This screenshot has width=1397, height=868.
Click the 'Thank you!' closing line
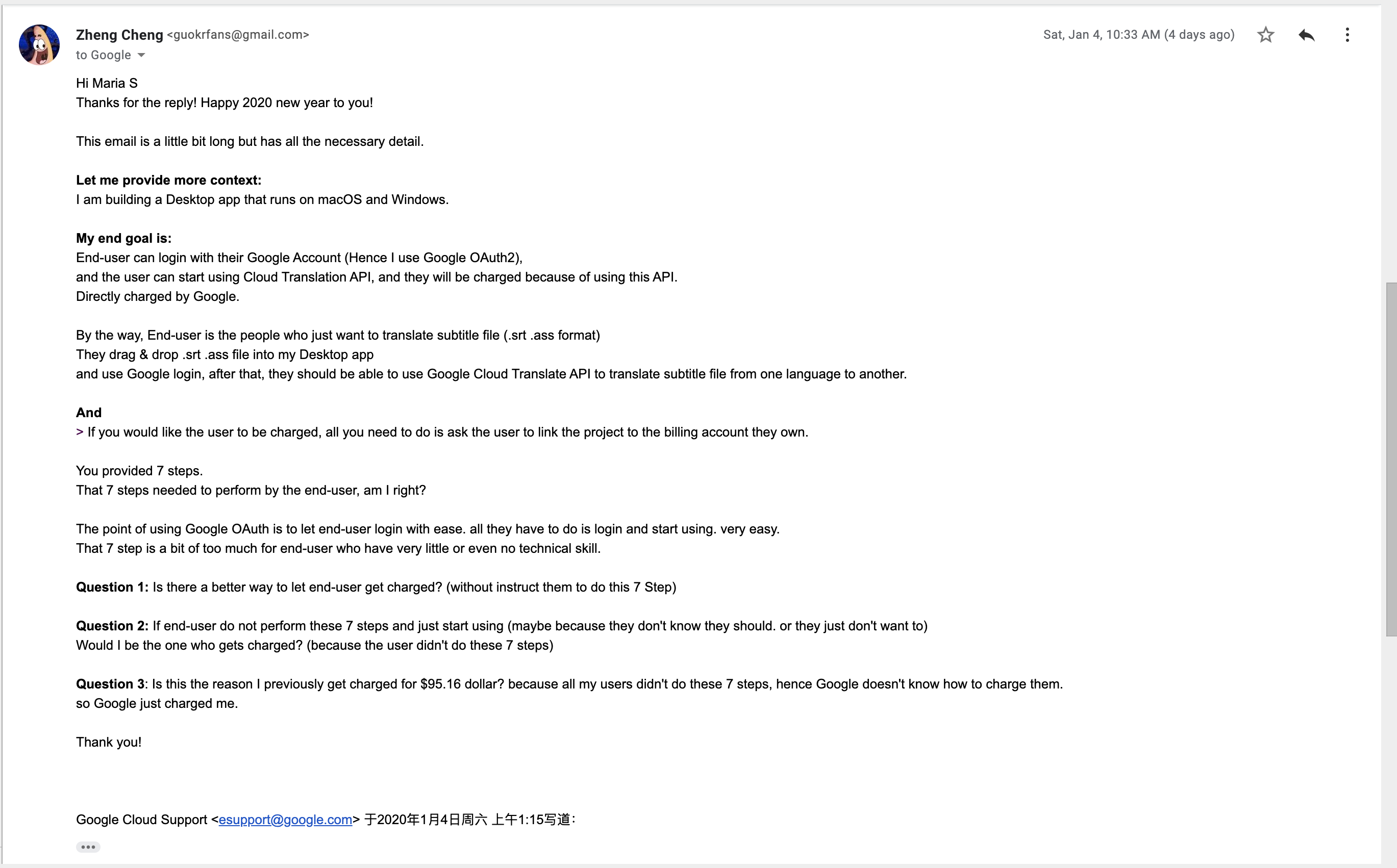[x=109, y=742]
